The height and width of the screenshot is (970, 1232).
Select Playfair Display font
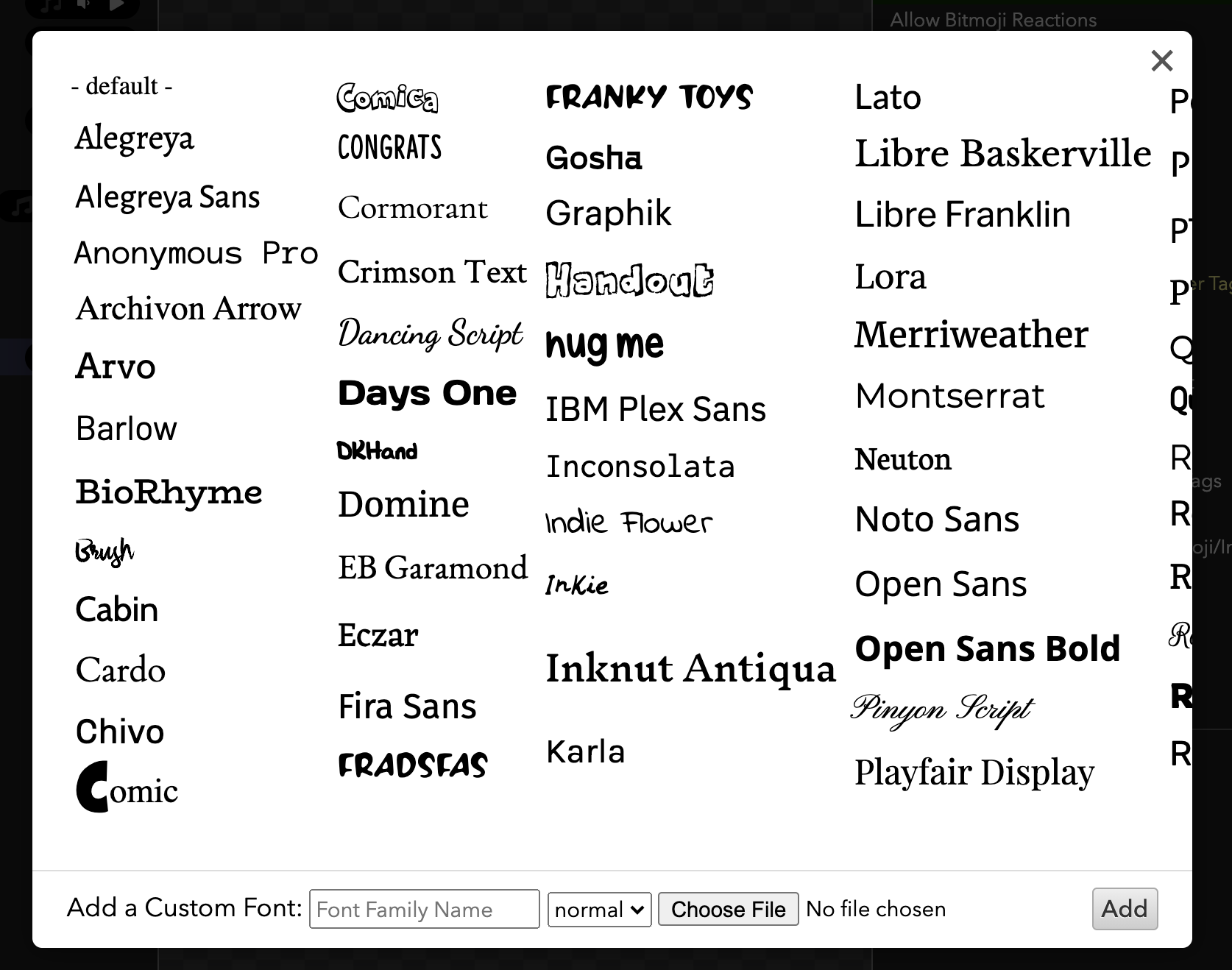pos(974,773)
